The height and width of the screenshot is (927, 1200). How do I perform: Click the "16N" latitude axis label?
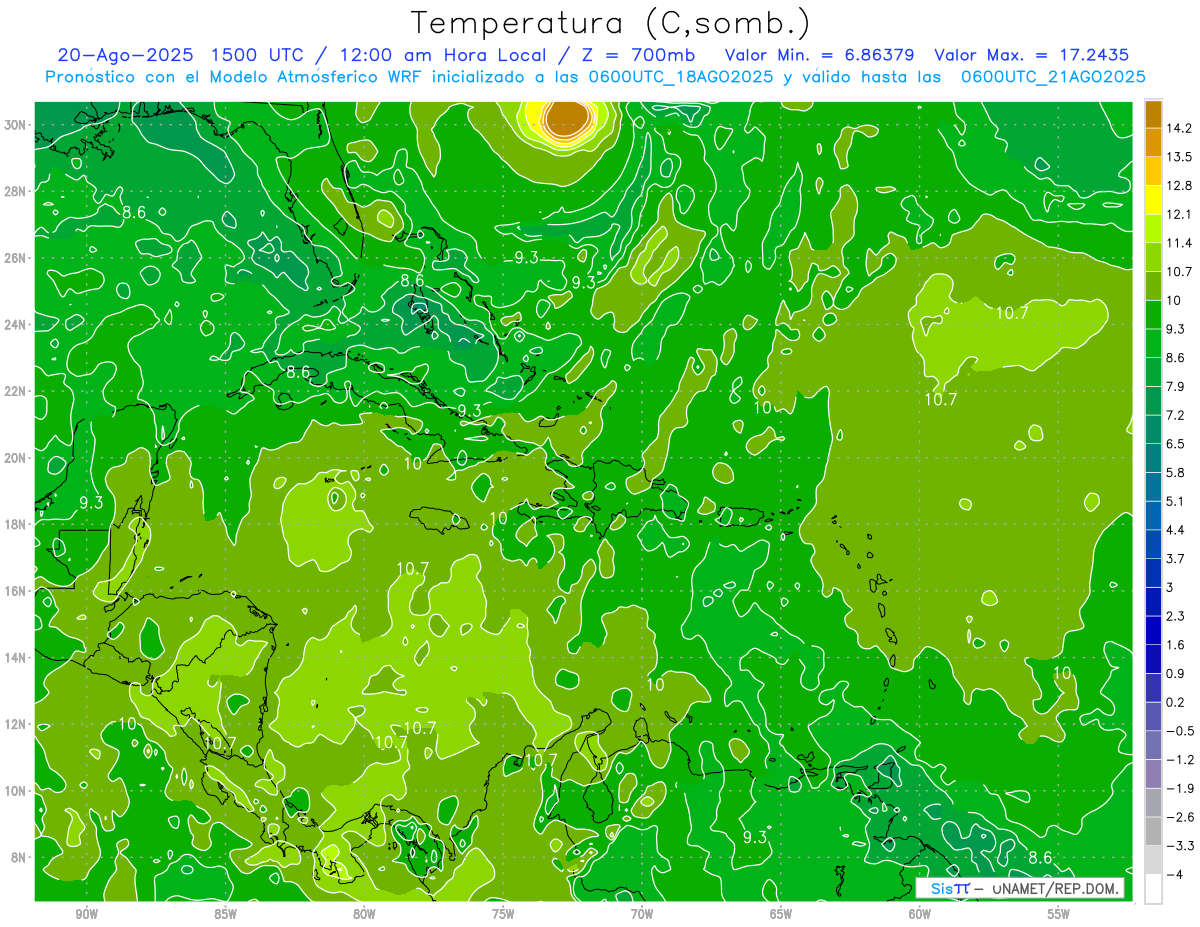click(16, 591)
